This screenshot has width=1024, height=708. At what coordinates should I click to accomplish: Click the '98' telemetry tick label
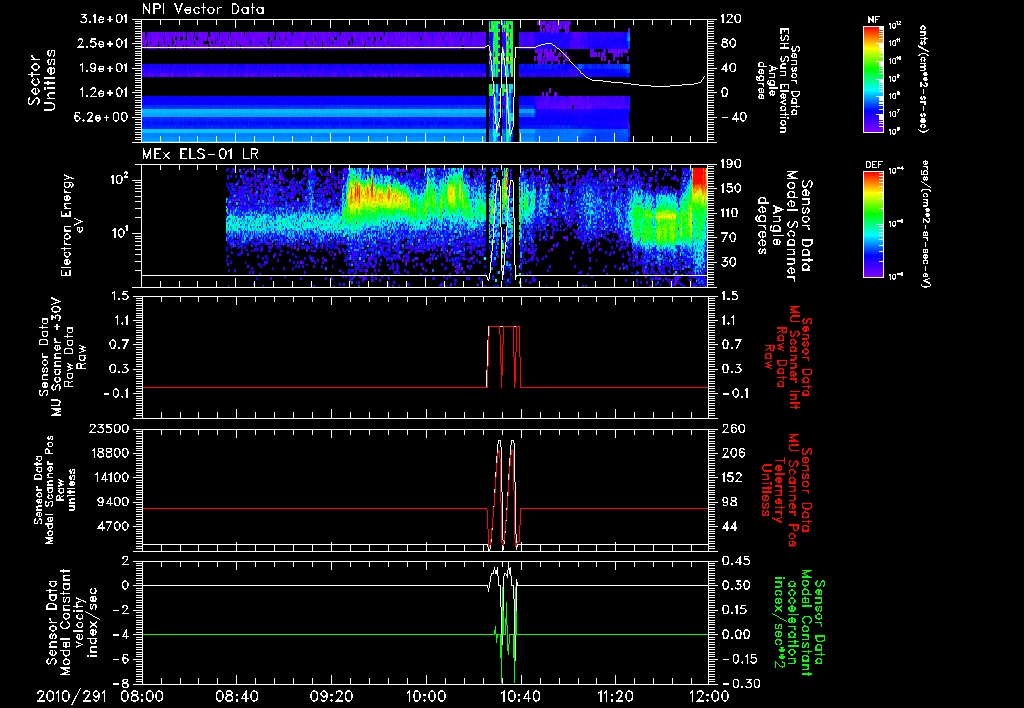pyautogui.click(x=728, y=502)
